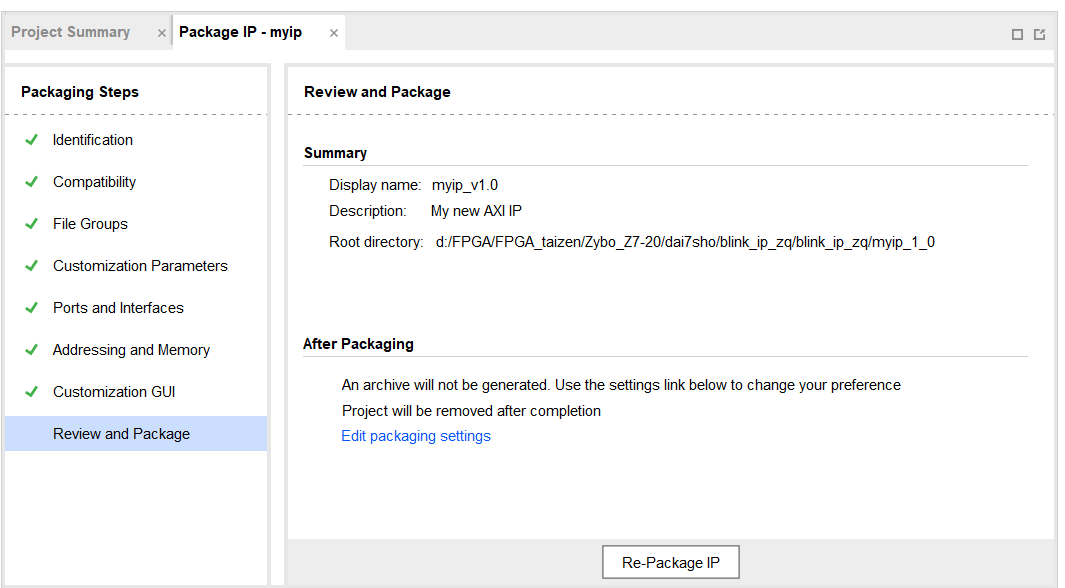Click the green checkmark beside File Groups

pyautogui.click(x=31, y=224)
